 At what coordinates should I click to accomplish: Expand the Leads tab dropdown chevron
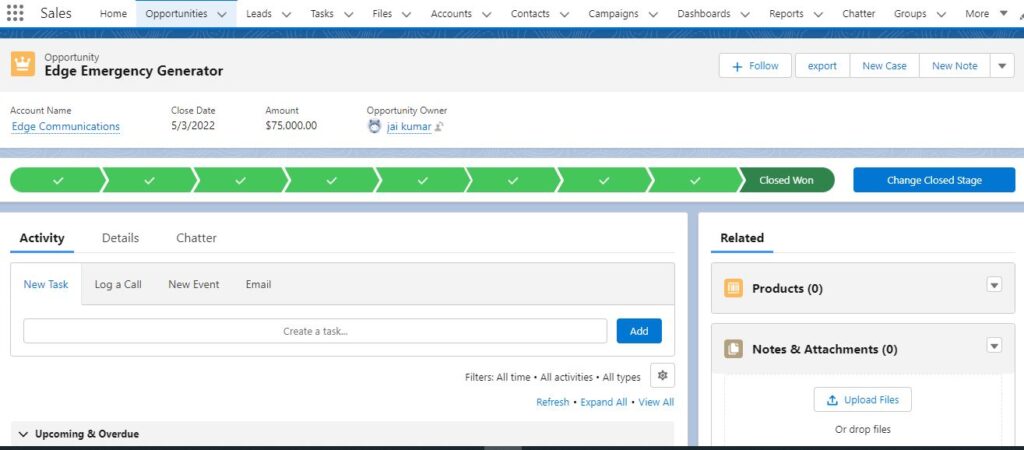pos(285,14)
